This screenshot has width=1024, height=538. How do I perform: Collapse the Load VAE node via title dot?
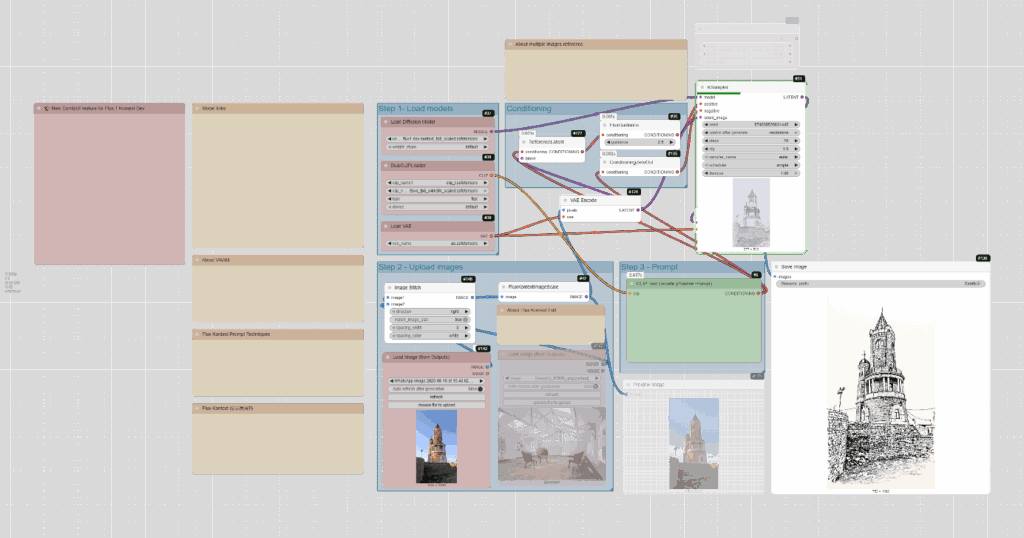click(x=385, y=227)
